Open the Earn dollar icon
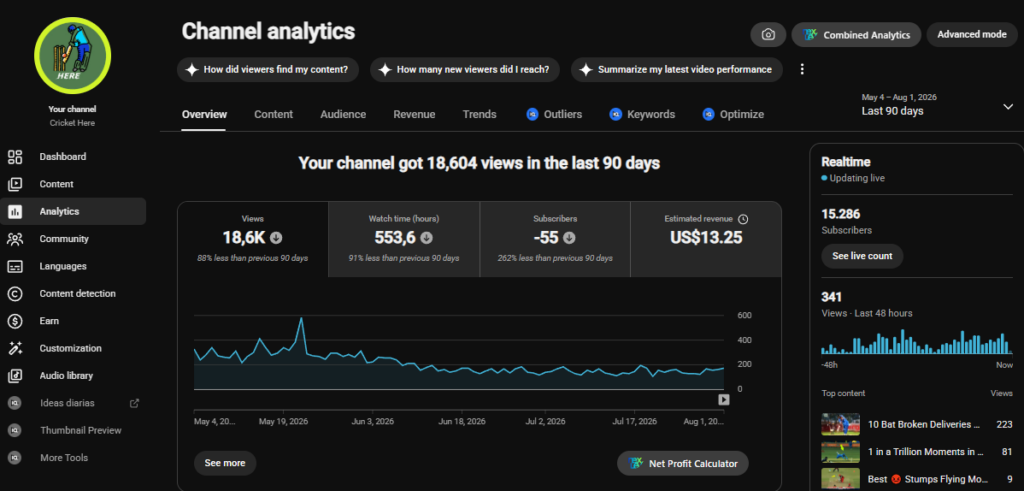Viewport: 1024px width, 491px height. pyautogui.click(x=14, y=321)
